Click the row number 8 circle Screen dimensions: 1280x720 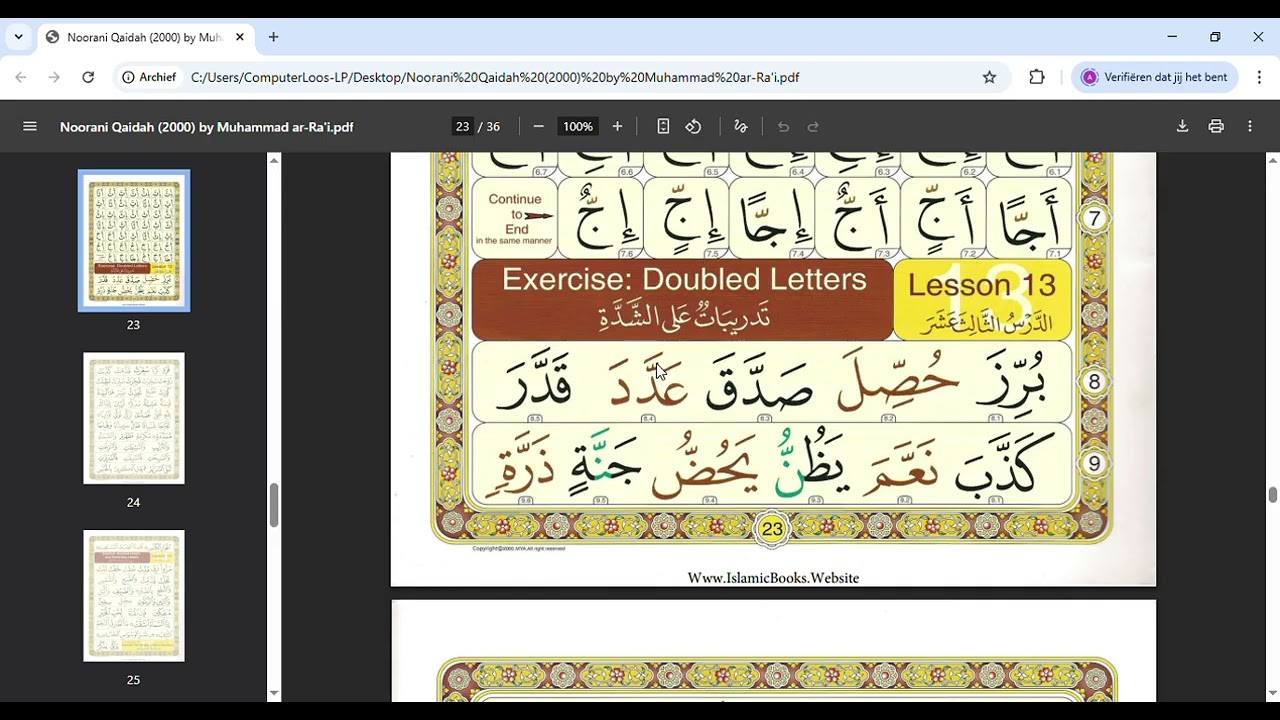[1094, 381]
